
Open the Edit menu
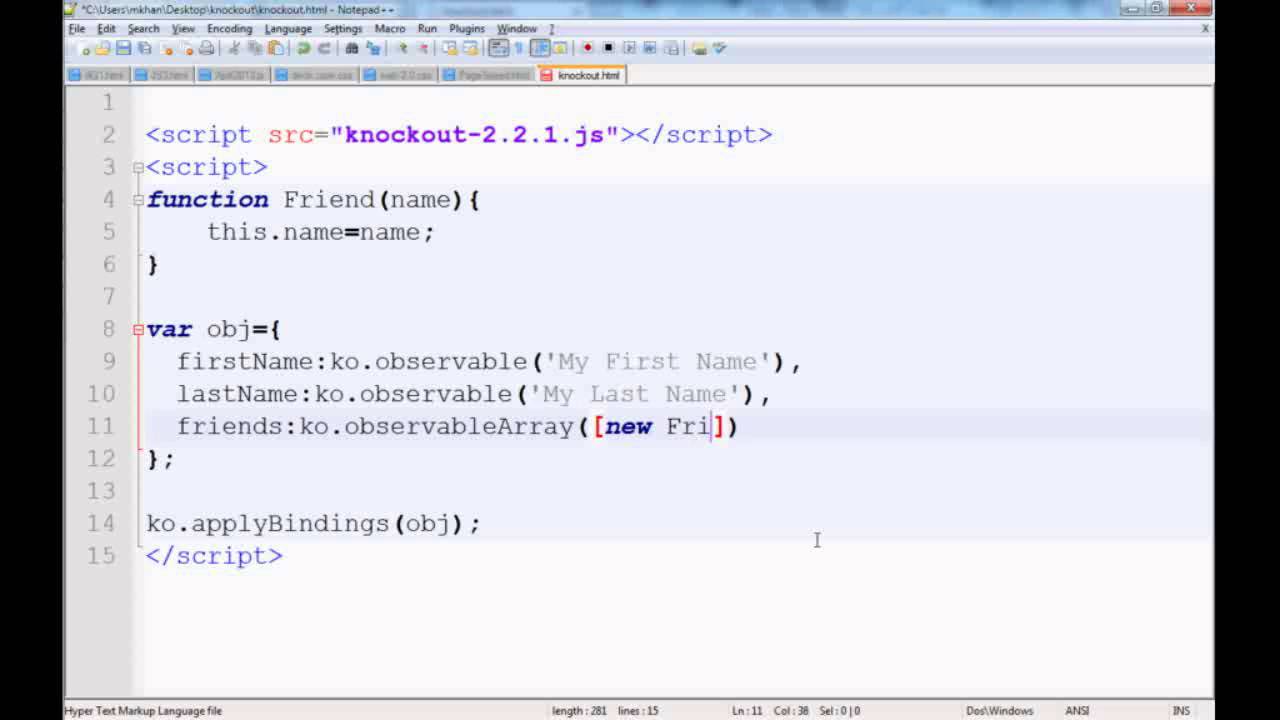click(106, 29)
